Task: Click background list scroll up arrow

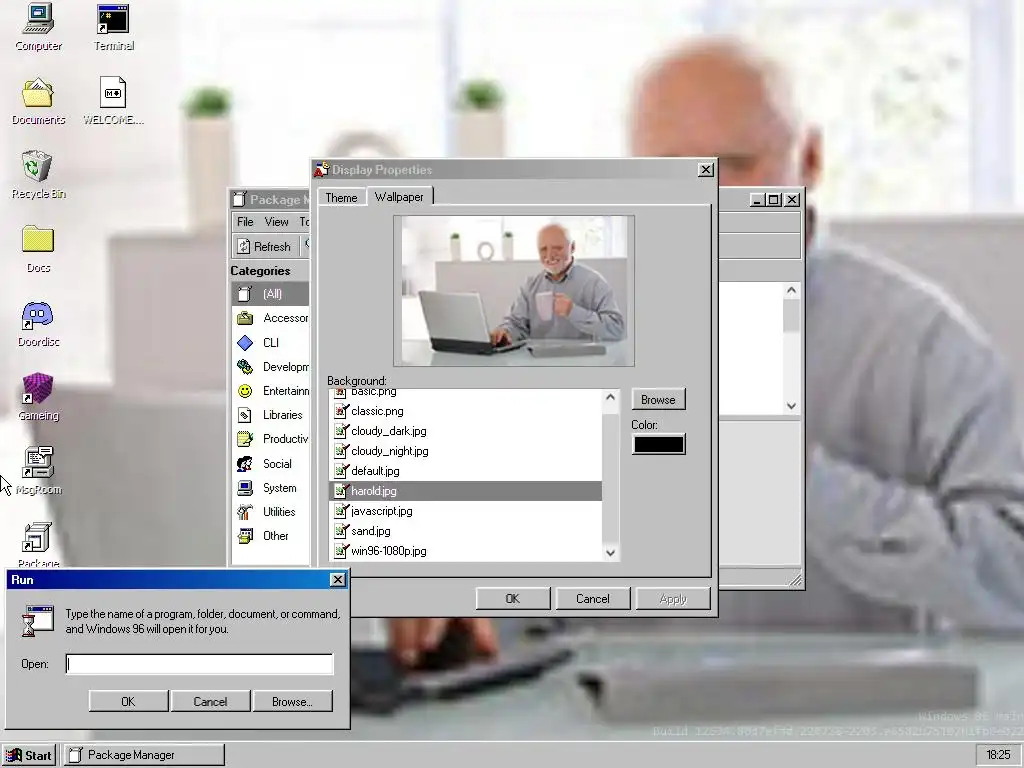Action: tap(610, 397)
